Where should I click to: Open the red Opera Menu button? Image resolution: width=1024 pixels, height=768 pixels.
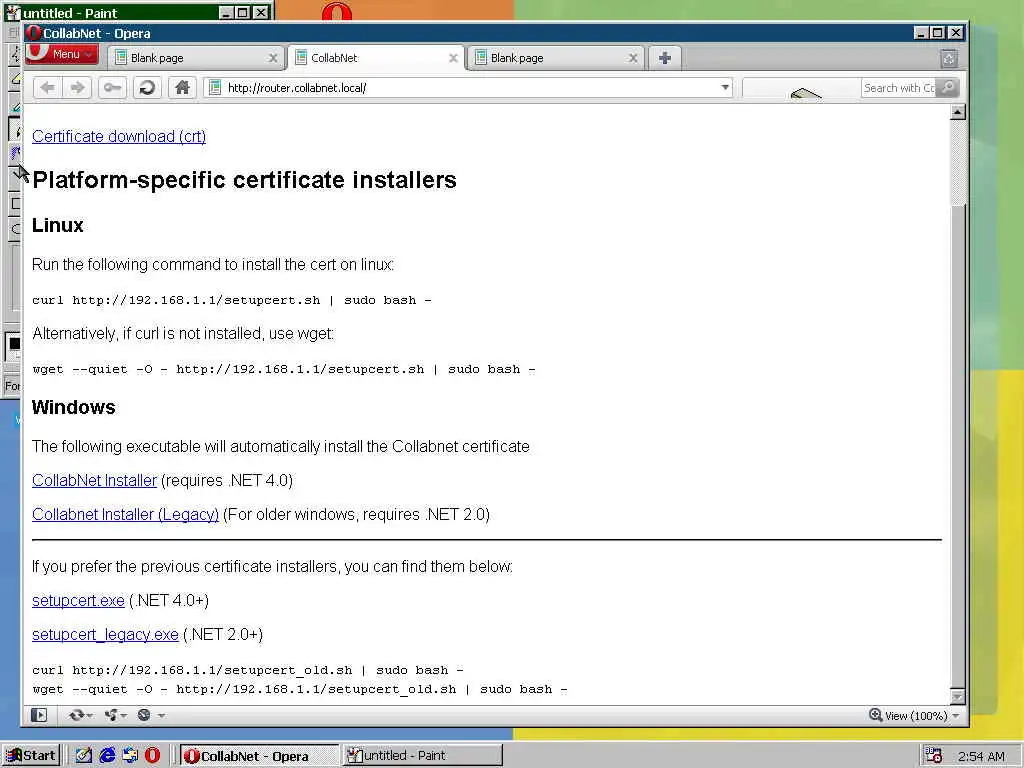tap(62, 54)
